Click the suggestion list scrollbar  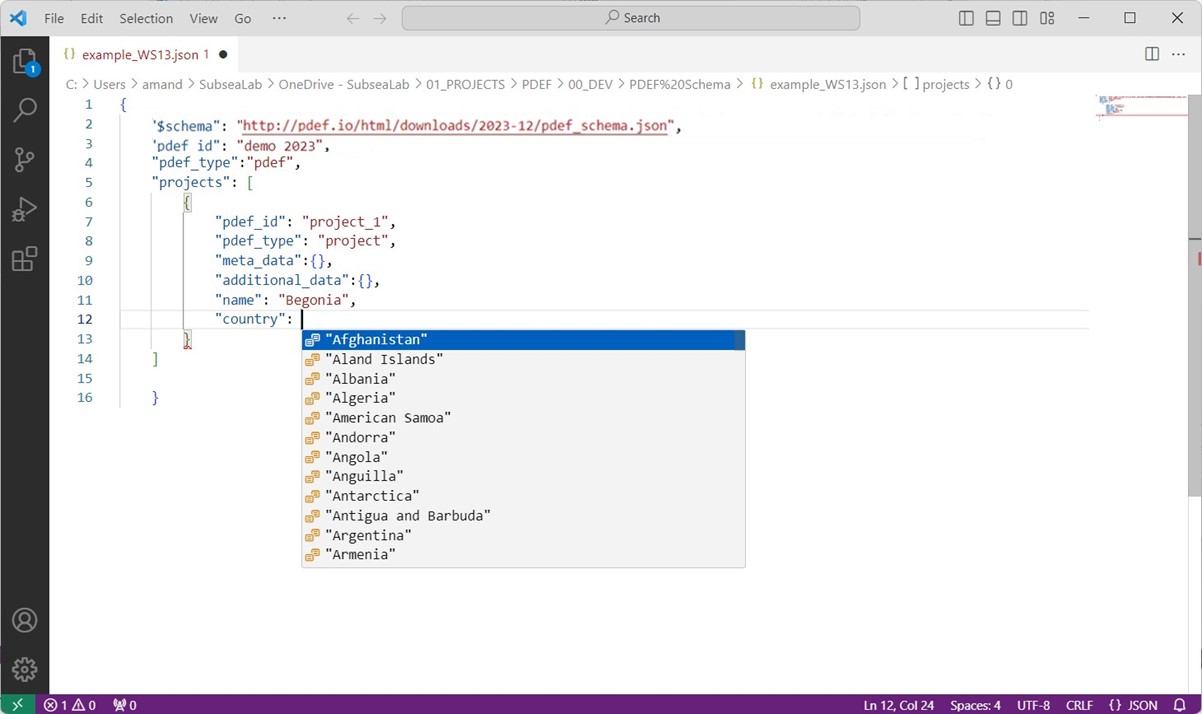point(740,340)
